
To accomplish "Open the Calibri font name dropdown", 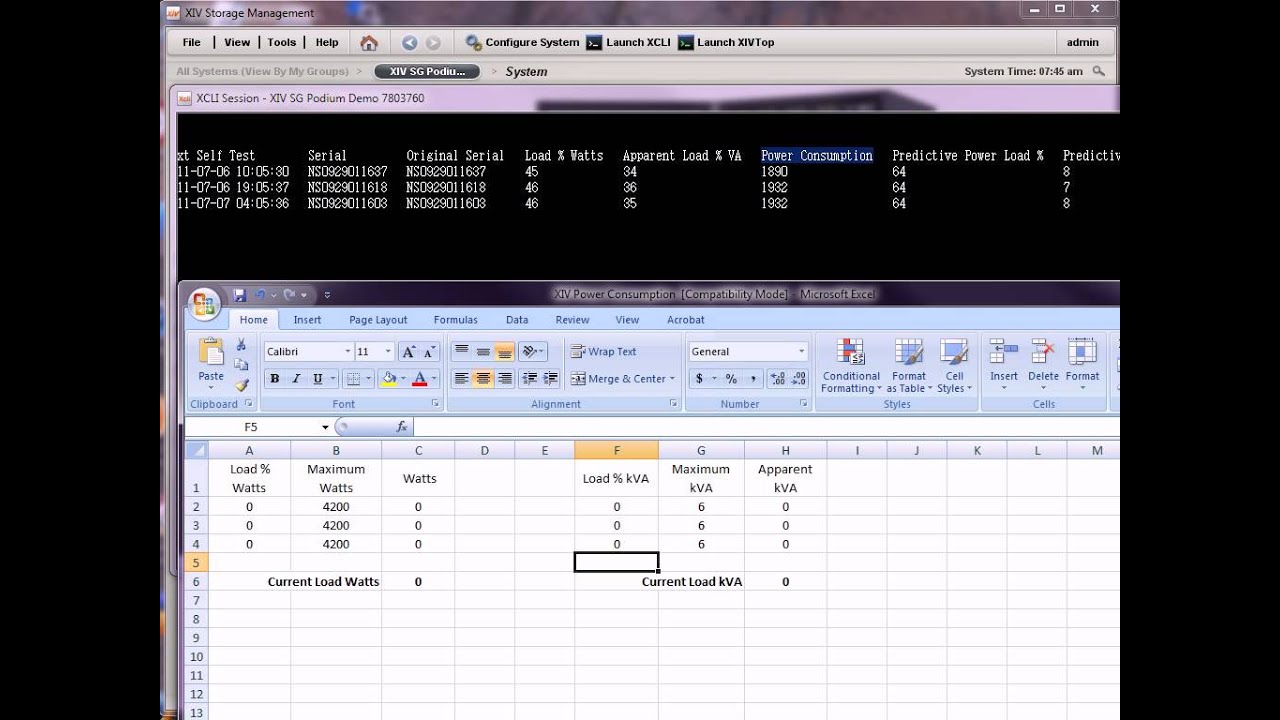I will pos(347,352).
